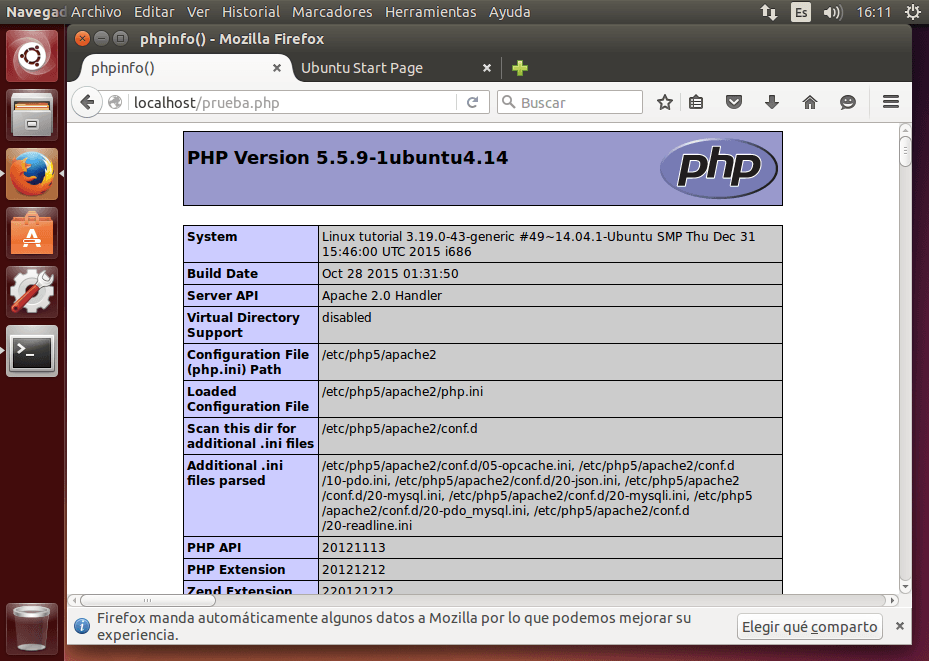The height and width of the screenshot is (661, 929).
Task: Open the sound volume indicator
Action: pos(832,12)
